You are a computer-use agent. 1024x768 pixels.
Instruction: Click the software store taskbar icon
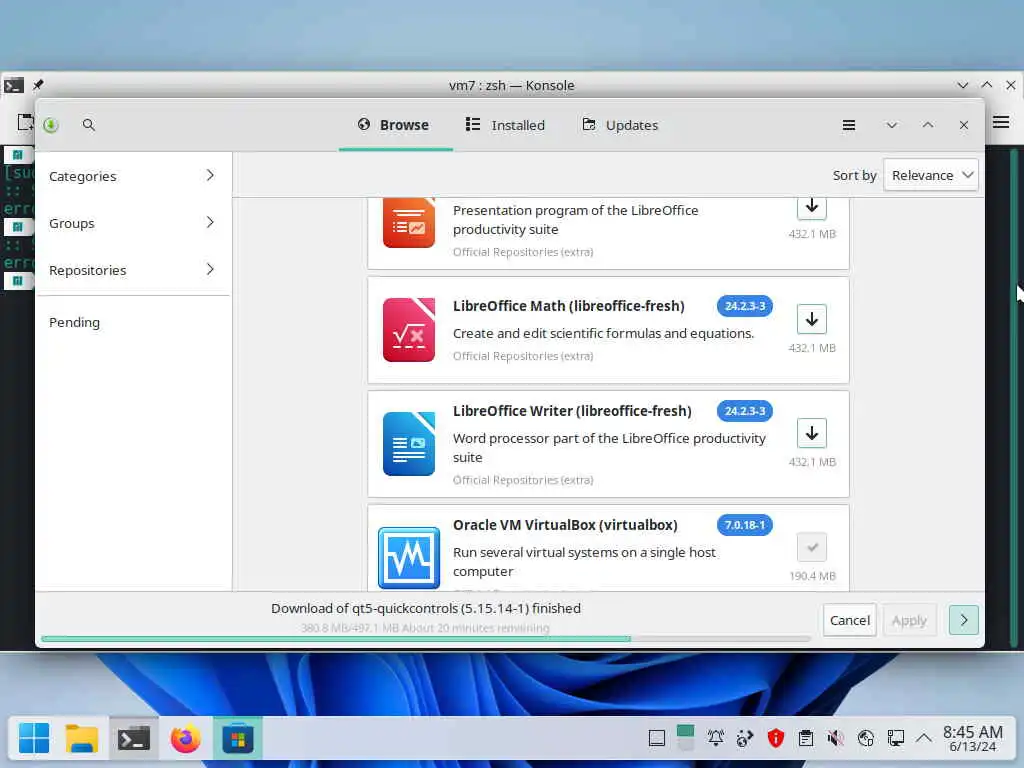pyautogui.click(x=238, y=739)
